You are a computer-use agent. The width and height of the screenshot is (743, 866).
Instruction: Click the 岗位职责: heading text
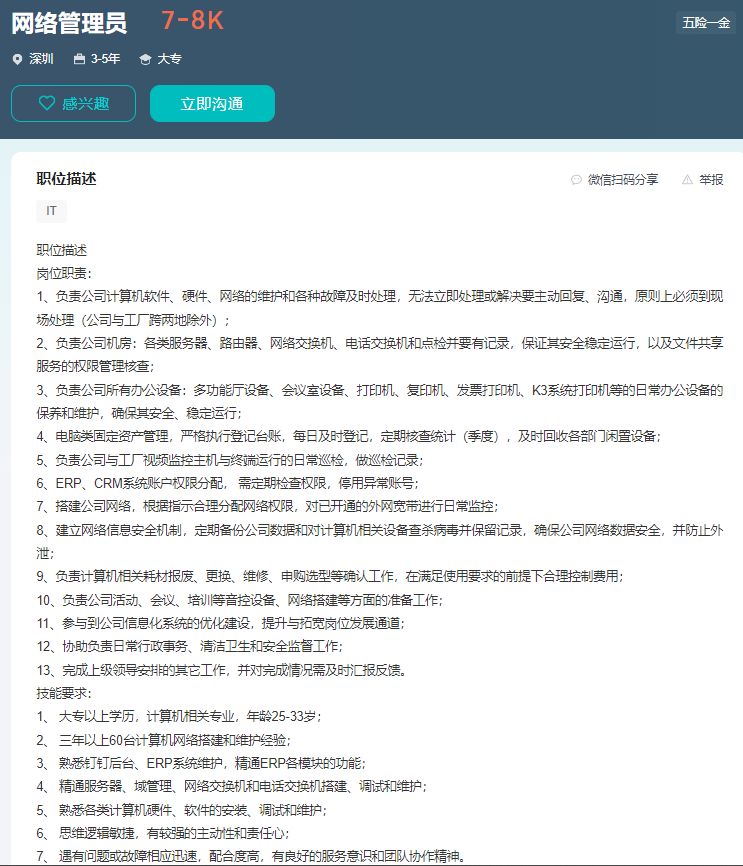point(64,273)
